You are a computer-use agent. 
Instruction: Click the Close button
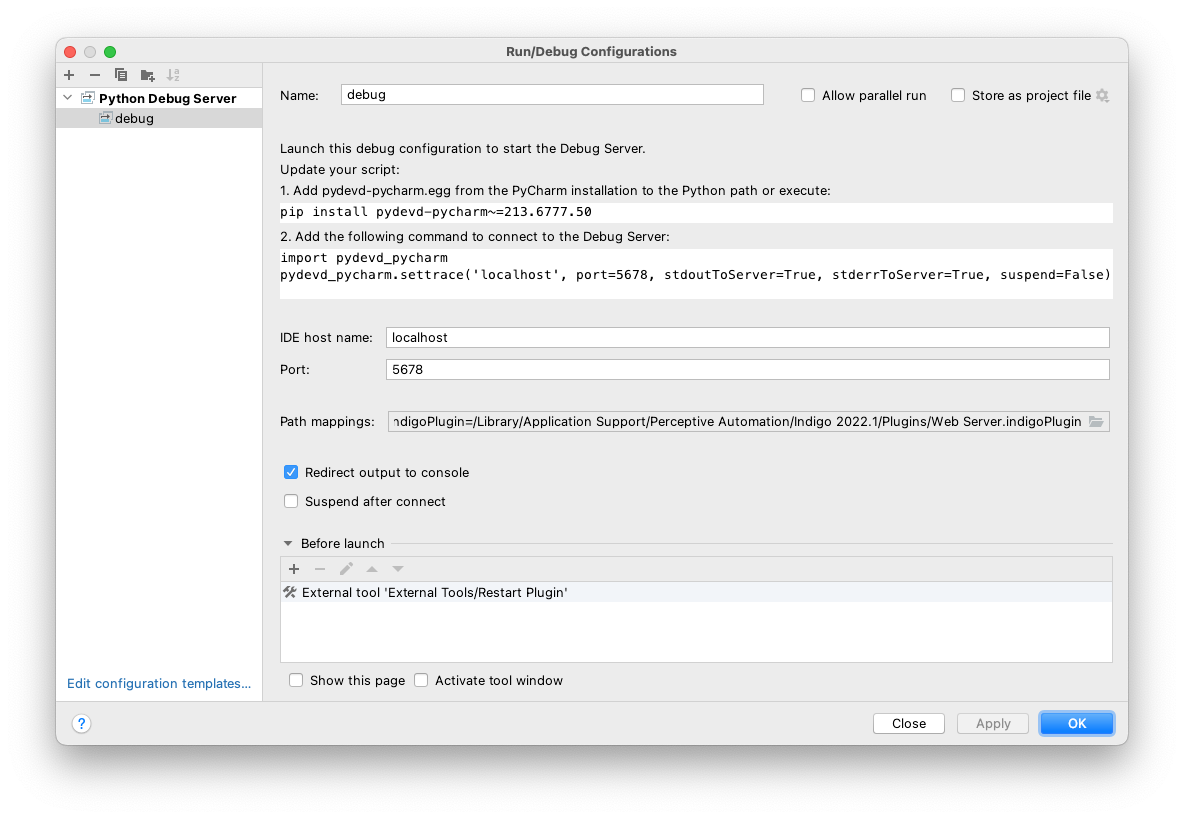coord(908,723)
